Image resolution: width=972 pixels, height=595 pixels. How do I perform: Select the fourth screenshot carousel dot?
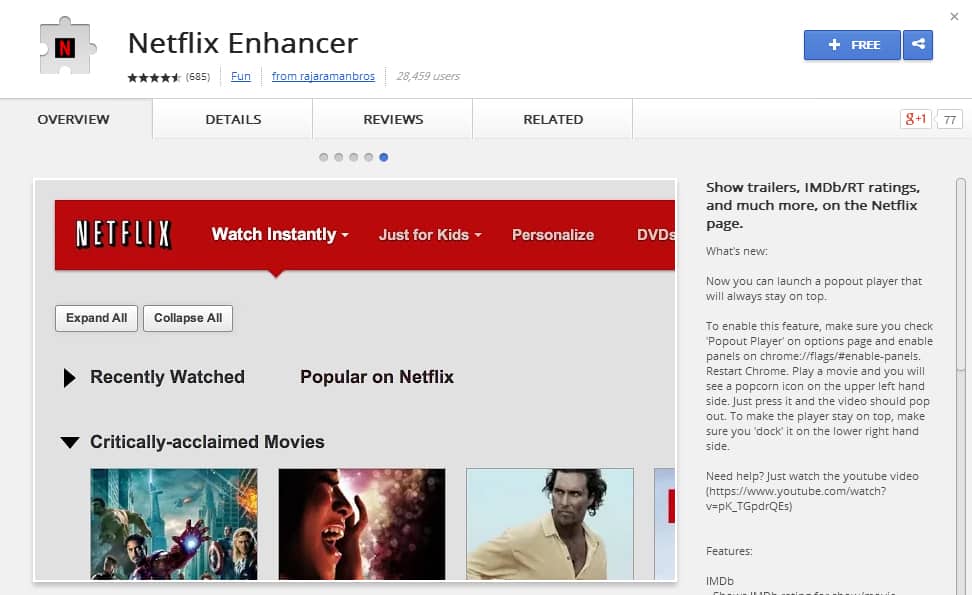click(369, 157)
